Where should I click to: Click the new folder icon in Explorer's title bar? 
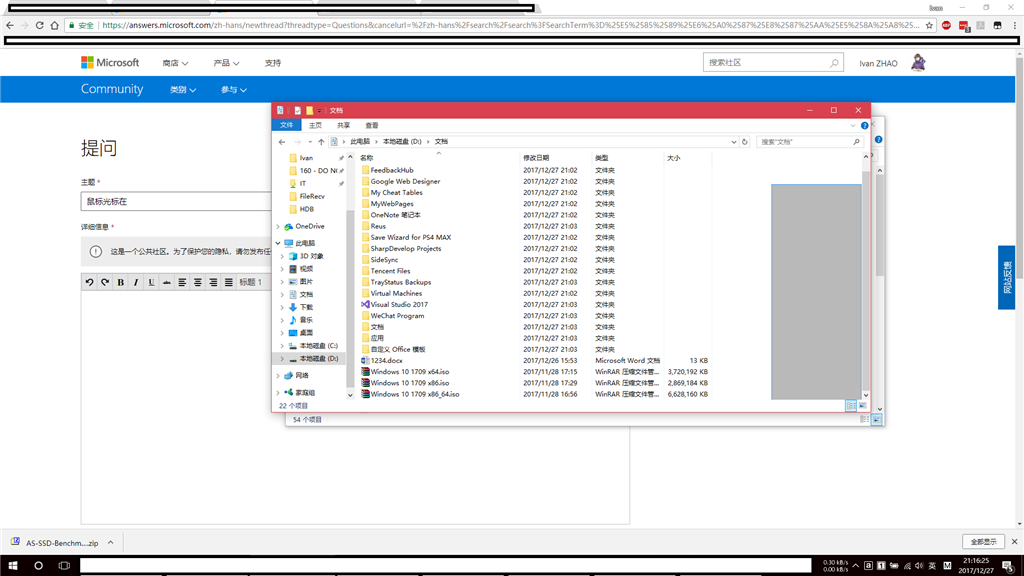click(310, 110)
